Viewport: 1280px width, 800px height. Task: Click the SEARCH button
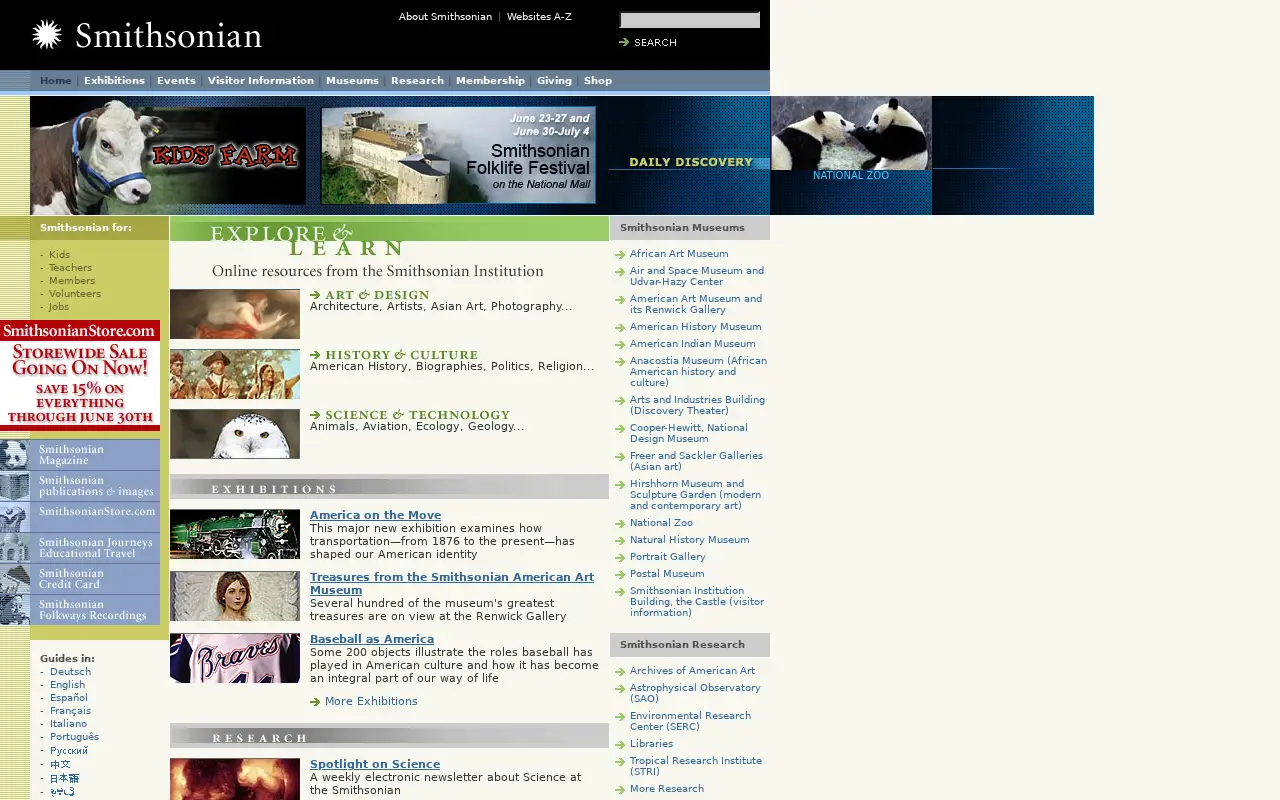tap(648, 42)
